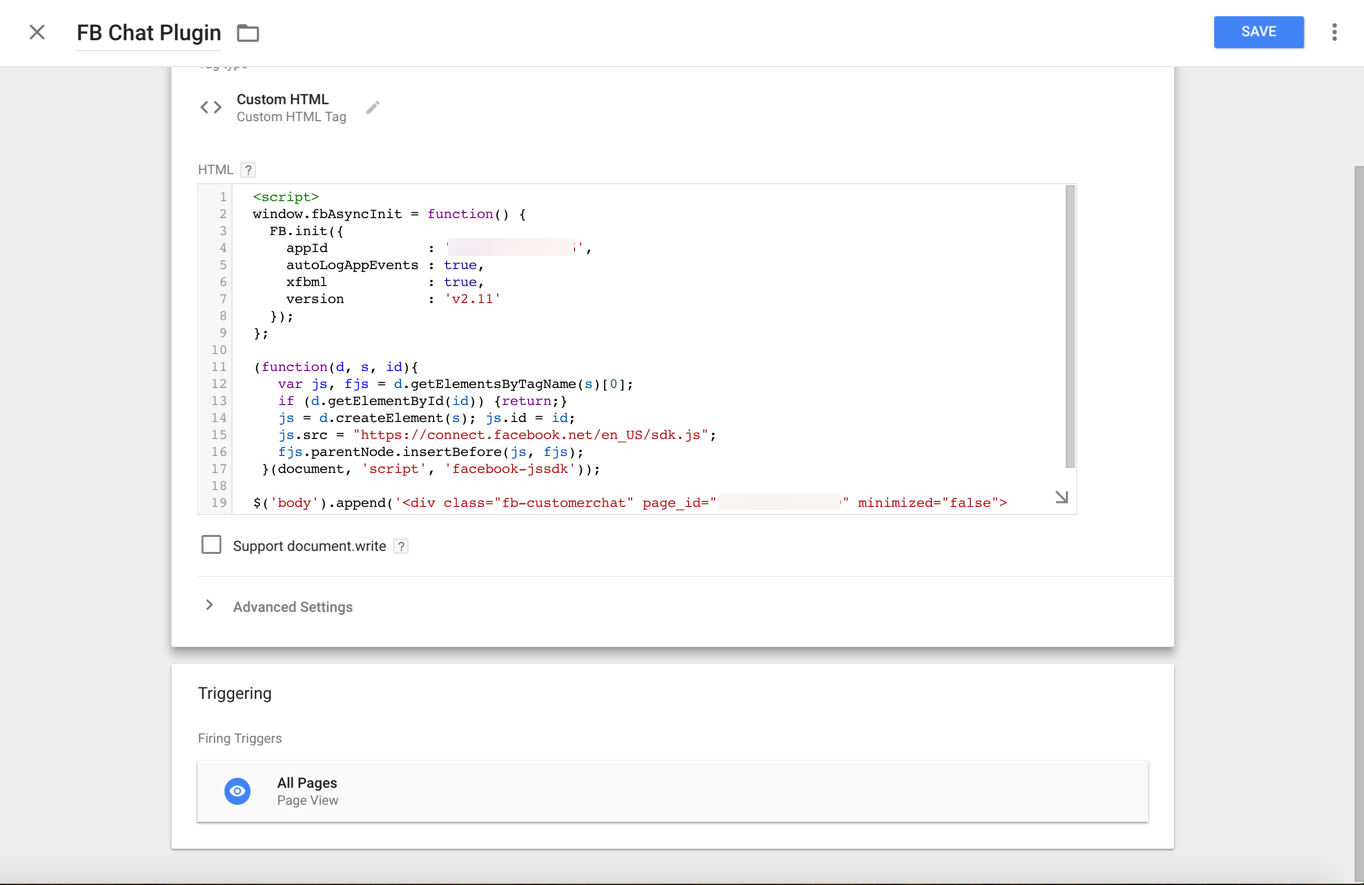Click the 'v2.11' version value
Viewport: 1364px width, 885px height.
click(x=472, y=299)
